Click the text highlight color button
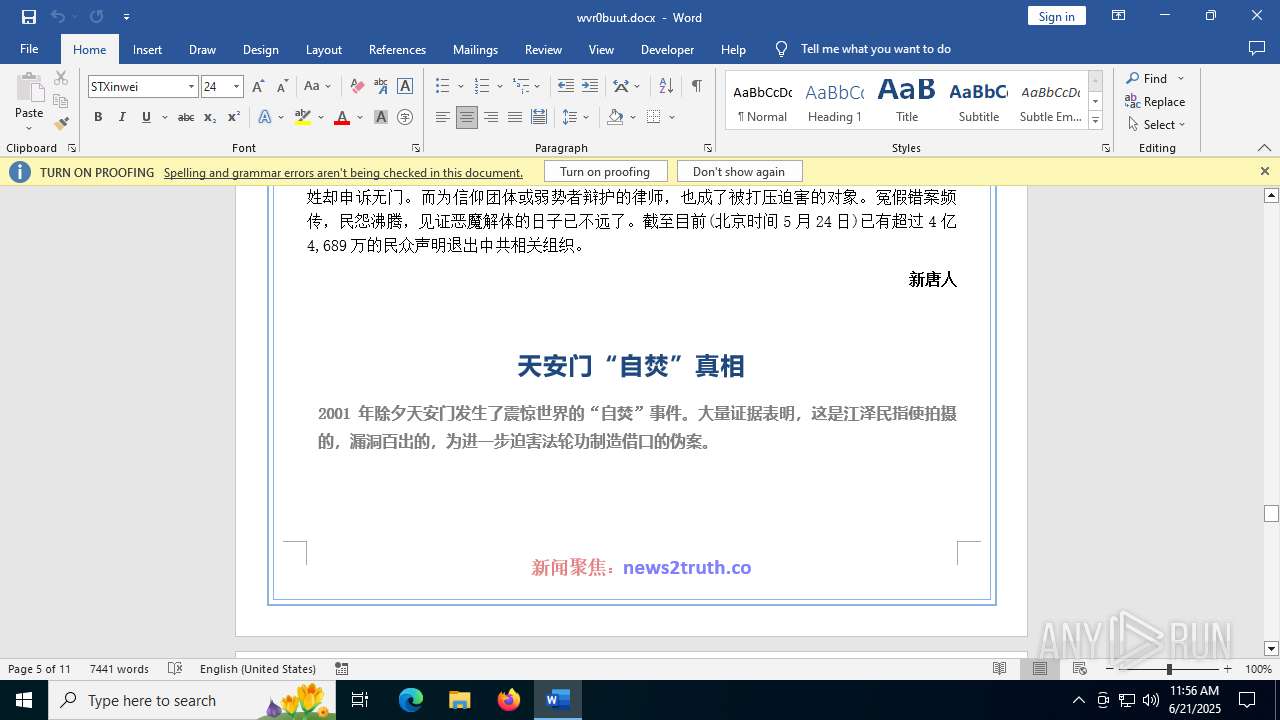1280x720 pixels. (303, 117)
